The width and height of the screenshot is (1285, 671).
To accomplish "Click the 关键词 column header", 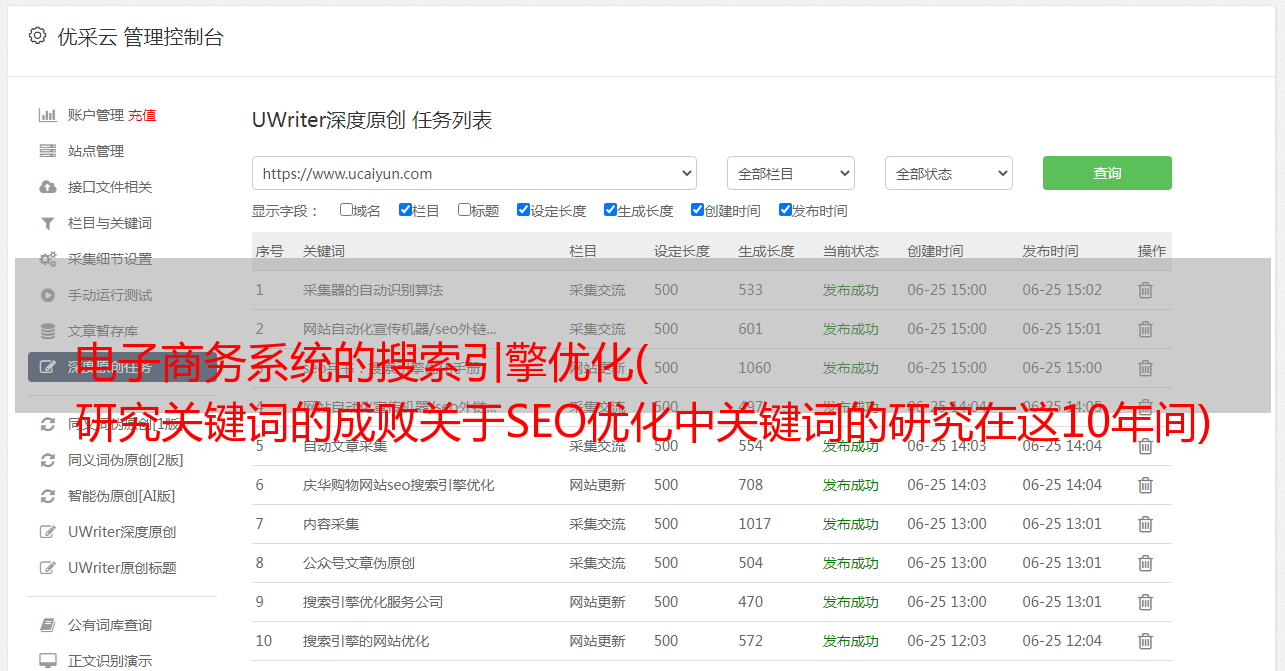I will (324, 251).
